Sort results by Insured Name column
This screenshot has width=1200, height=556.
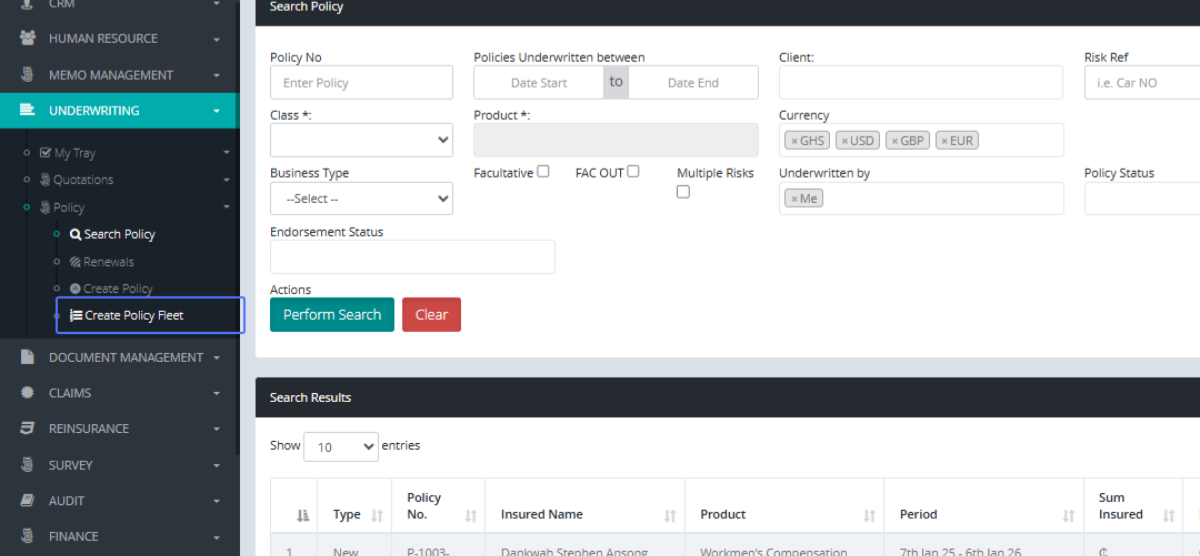tap(584, 515)
